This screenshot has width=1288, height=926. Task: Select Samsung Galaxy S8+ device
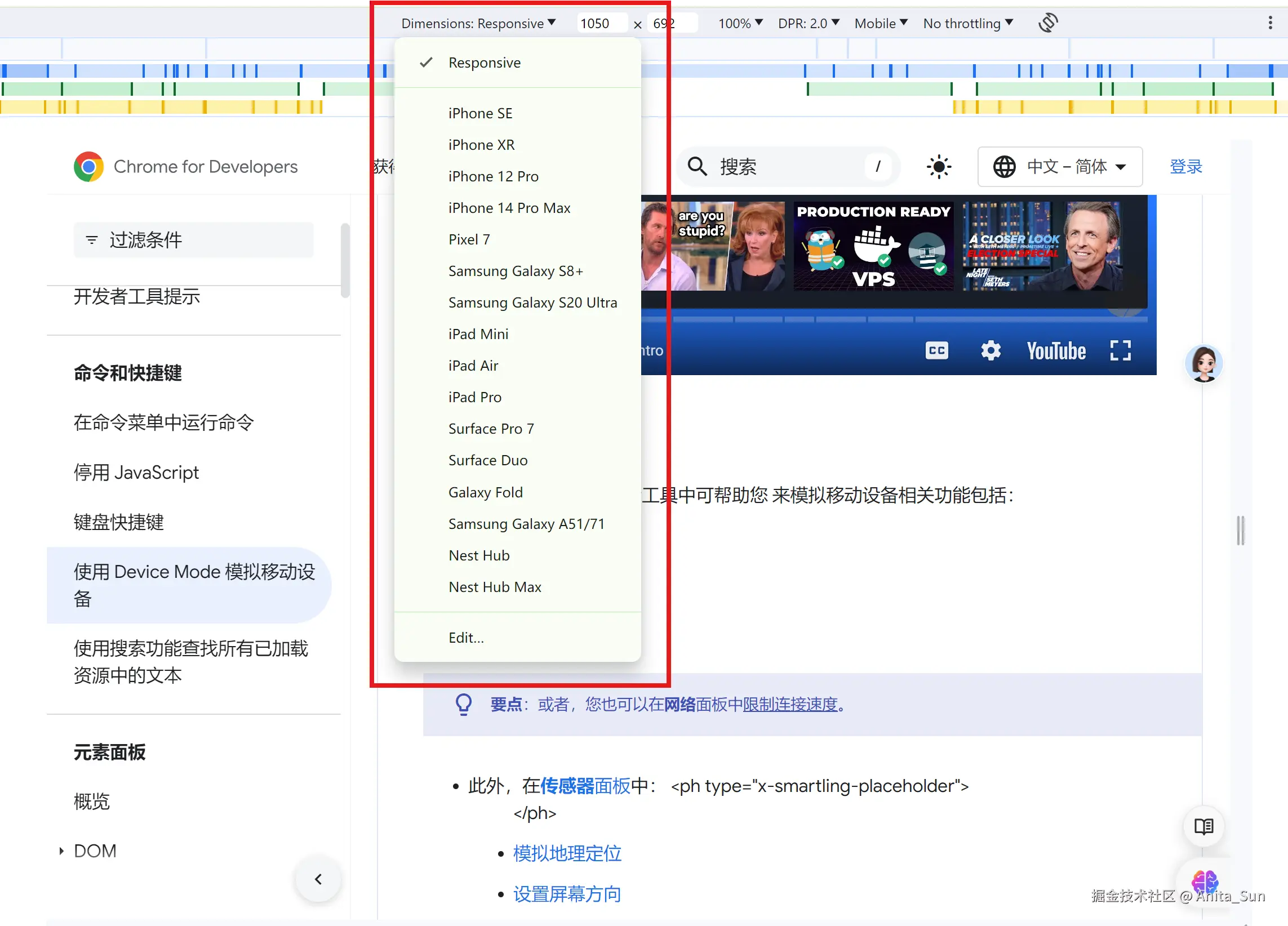click(x=517, y=271)
